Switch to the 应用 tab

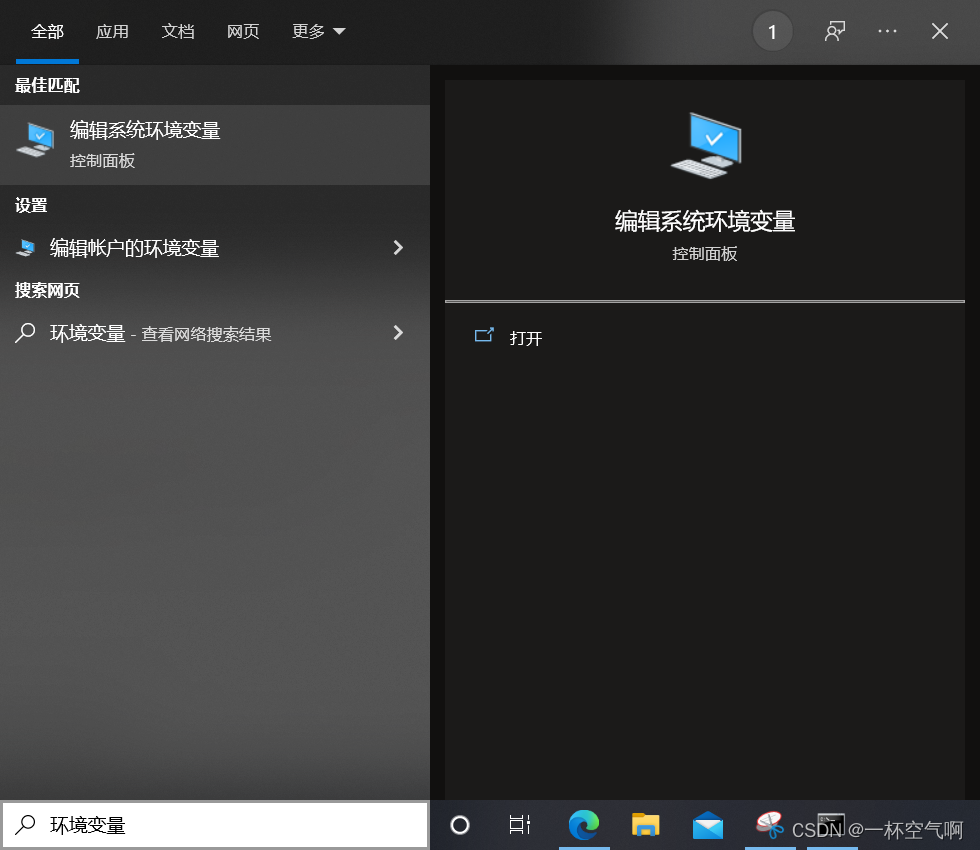tap(112, 31)
